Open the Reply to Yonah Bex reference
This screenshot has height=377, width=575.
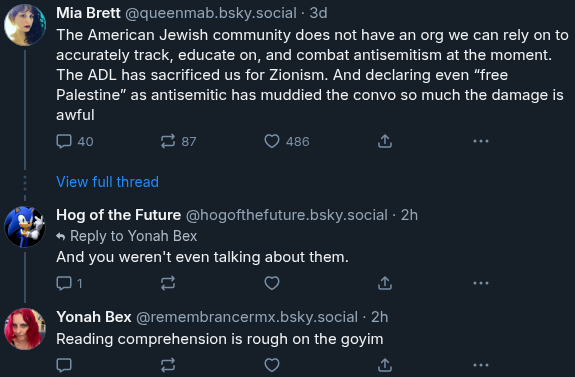(x=127, y=236)
